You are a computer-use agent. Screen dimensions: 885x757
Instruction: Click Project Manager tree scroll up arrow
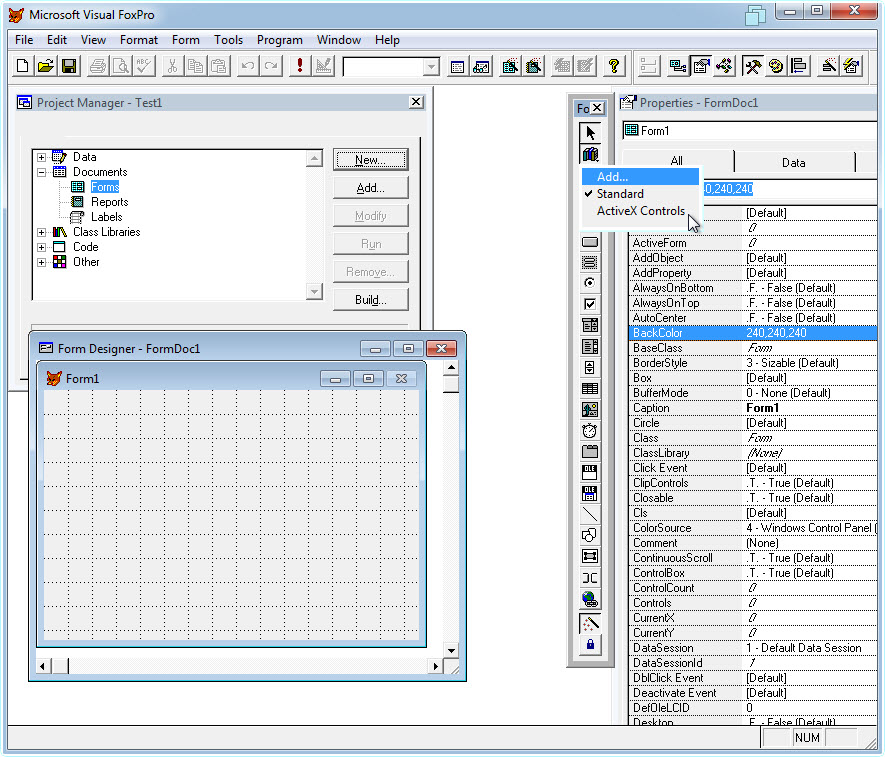tap(314, 159)
